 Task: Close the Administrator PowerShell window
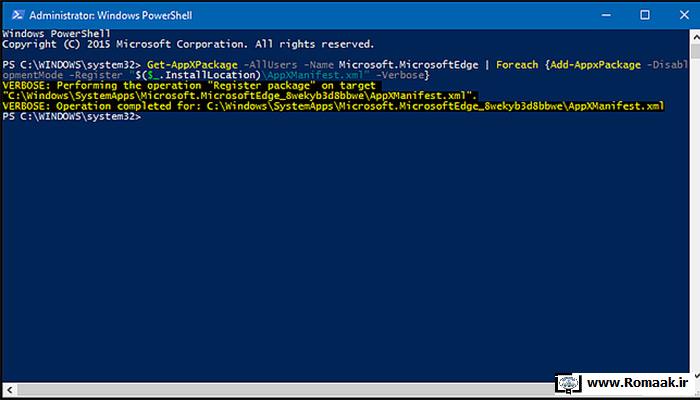[684, 15]
